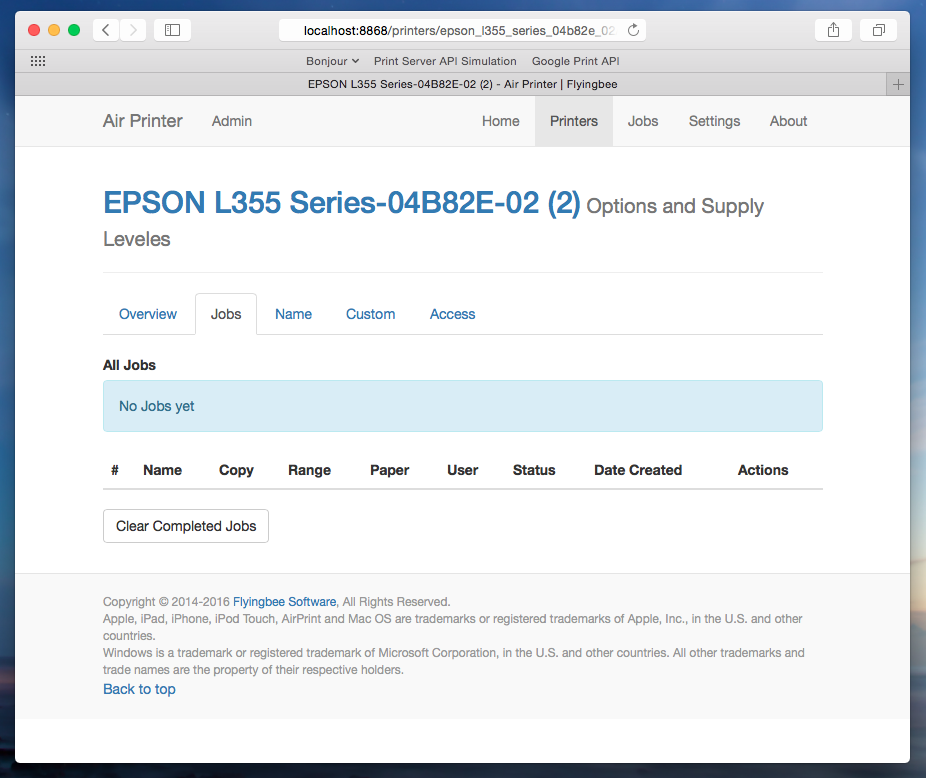926x778 pixels.
Task: Reload the page via refresh icon
Action: 633,30
